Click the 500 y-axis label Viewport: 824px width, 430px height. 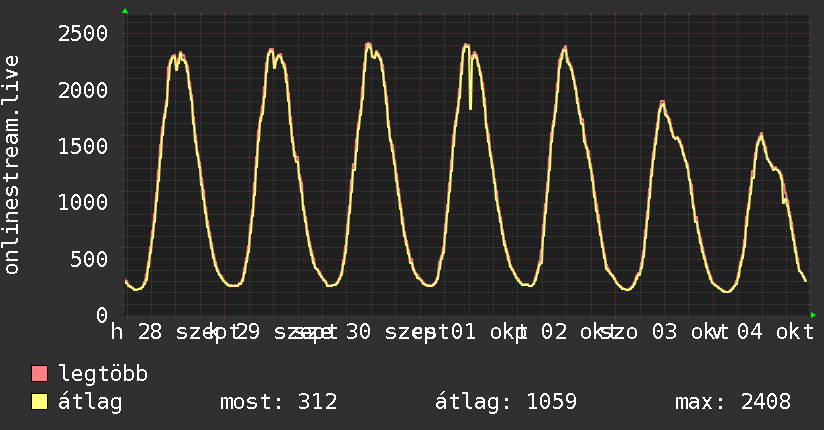89,259
